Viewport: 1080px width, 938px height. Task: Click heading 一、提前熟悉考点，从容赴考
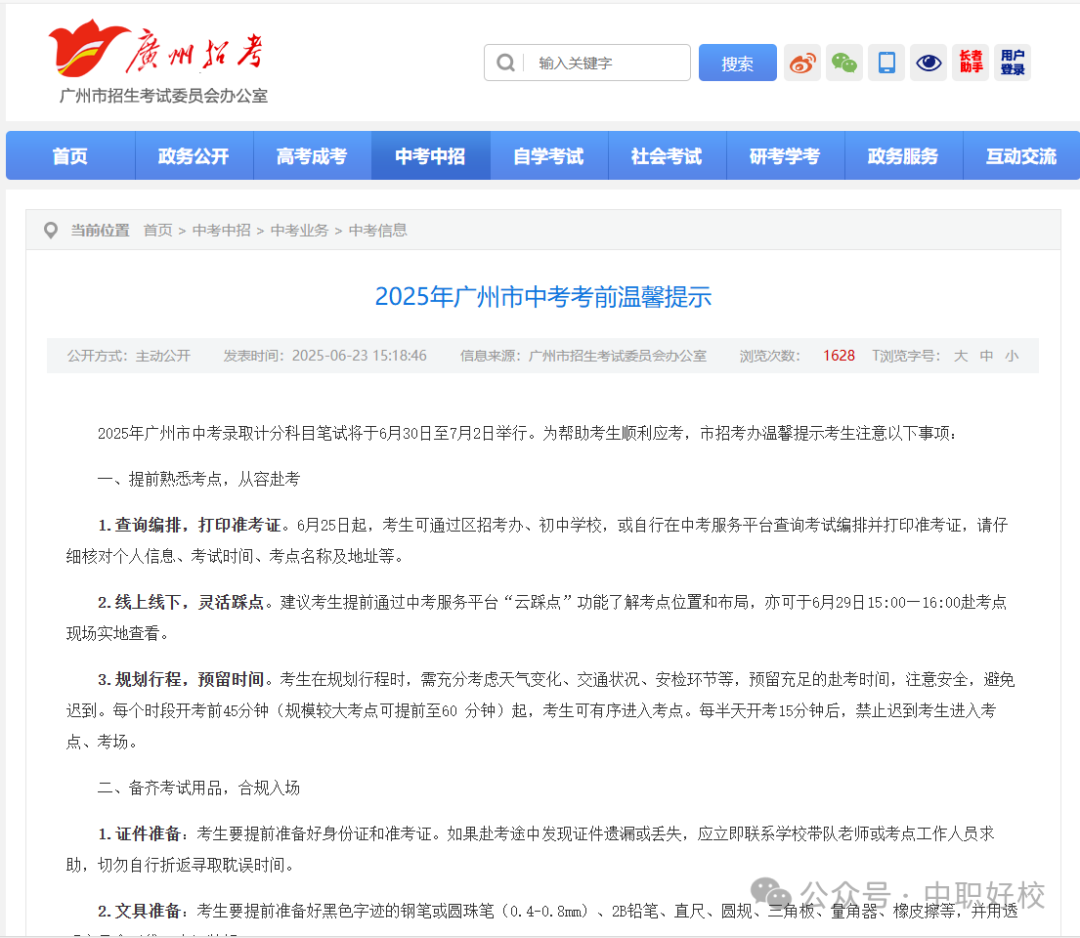click(x=199, y=479)
